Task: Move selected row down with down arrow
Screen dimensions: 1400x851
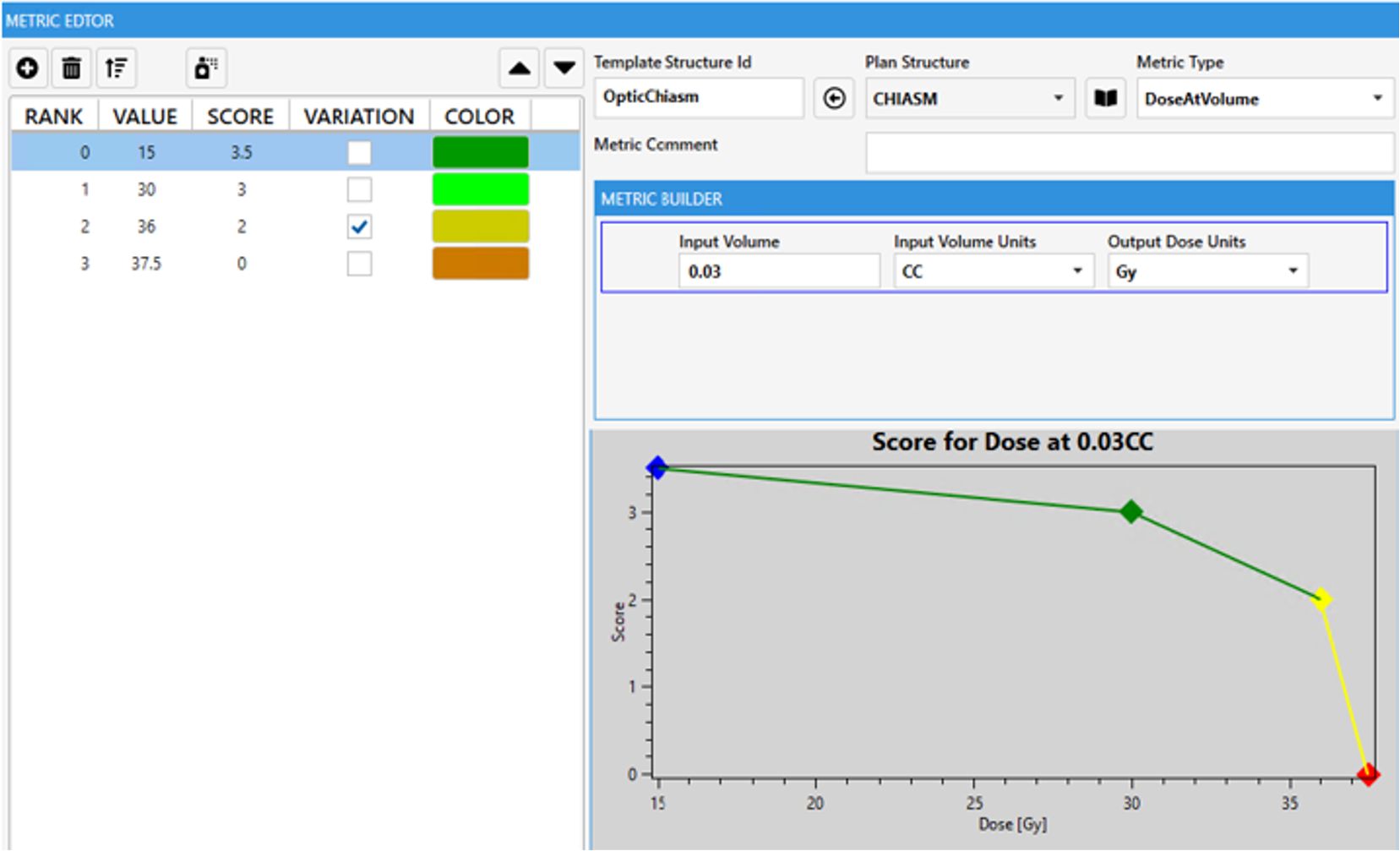Action: coord(564,68)
